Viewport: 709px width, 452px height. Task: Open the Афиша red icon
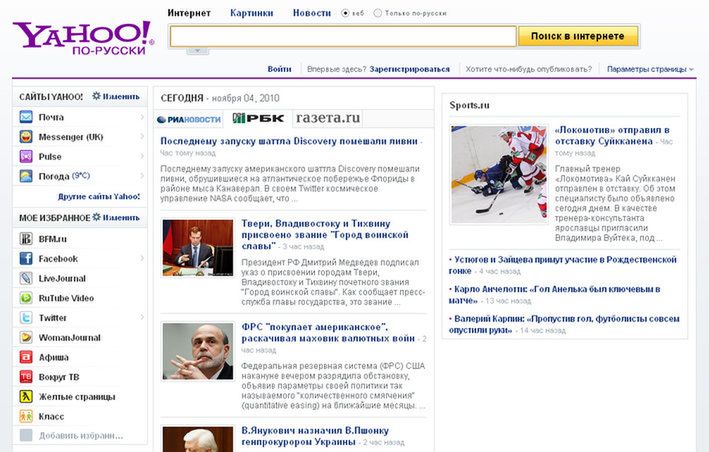tap(26, 357)
